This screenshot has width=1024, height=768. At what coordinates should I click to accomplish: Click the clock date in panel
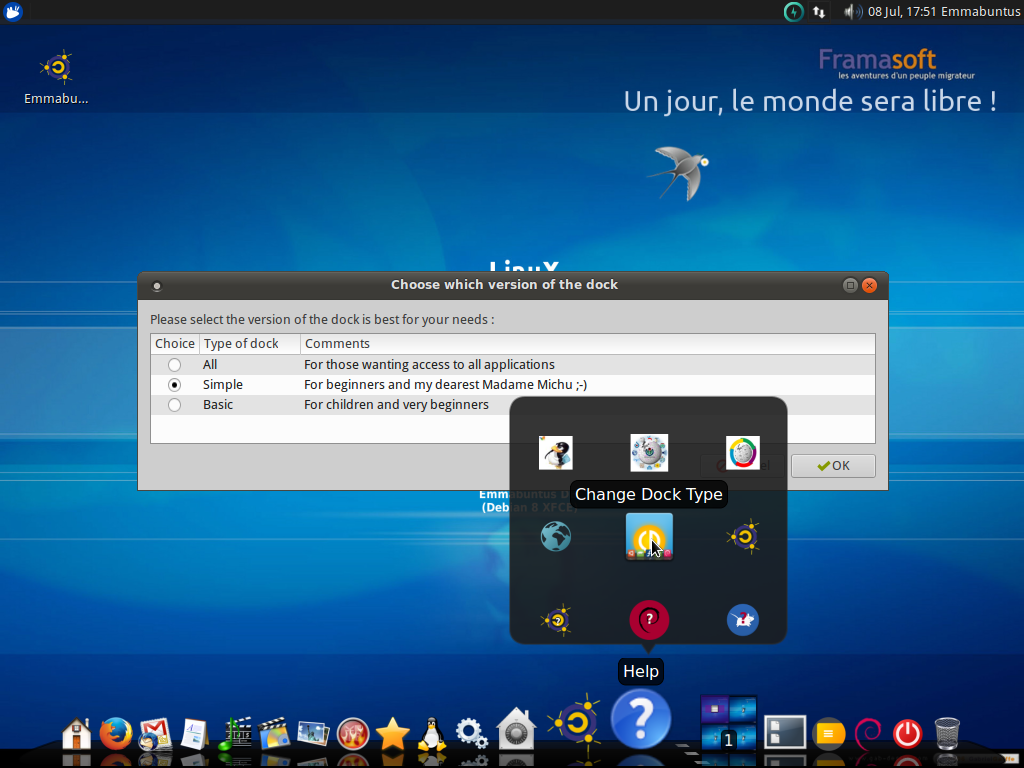tap(903, 12)
